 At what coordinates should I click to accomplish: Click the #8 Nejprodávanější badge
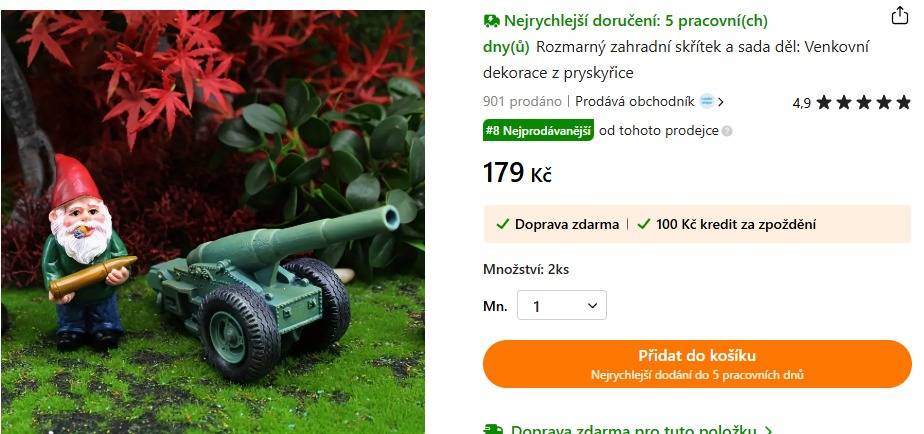pyautogui.click(x=538, y=130)
